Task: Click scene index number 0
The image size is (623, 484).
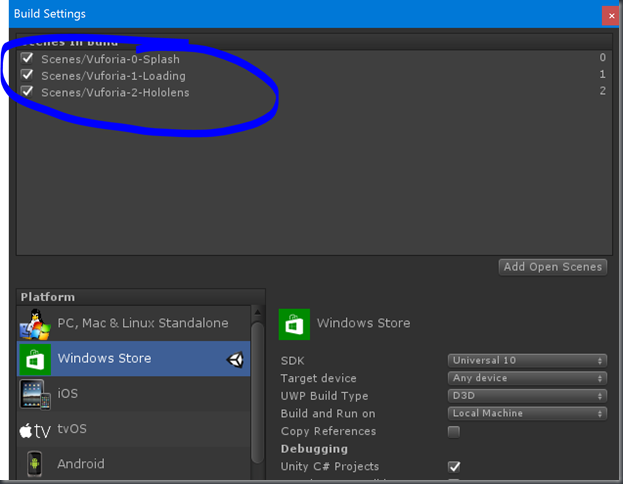Action: 602,58
